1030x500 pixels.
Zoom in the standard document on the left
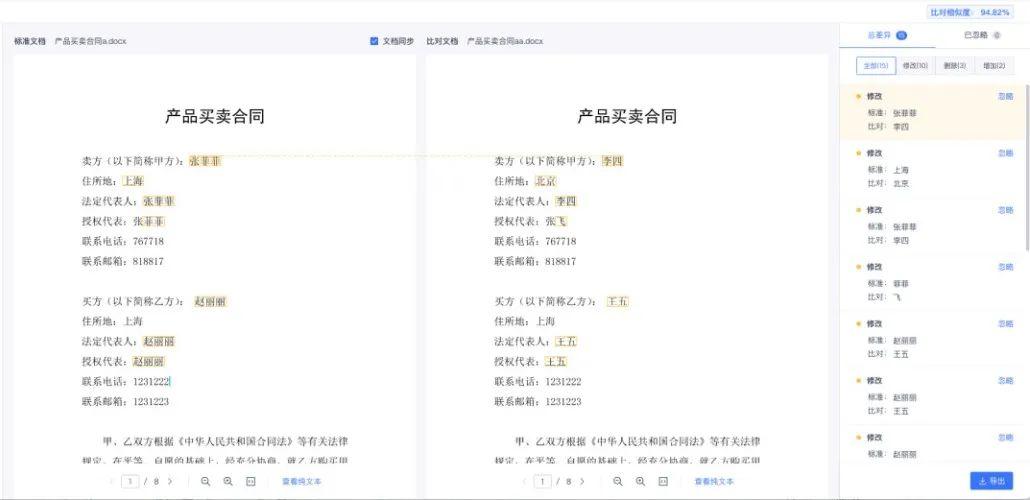pyautogui.click(x=228, y=482)
